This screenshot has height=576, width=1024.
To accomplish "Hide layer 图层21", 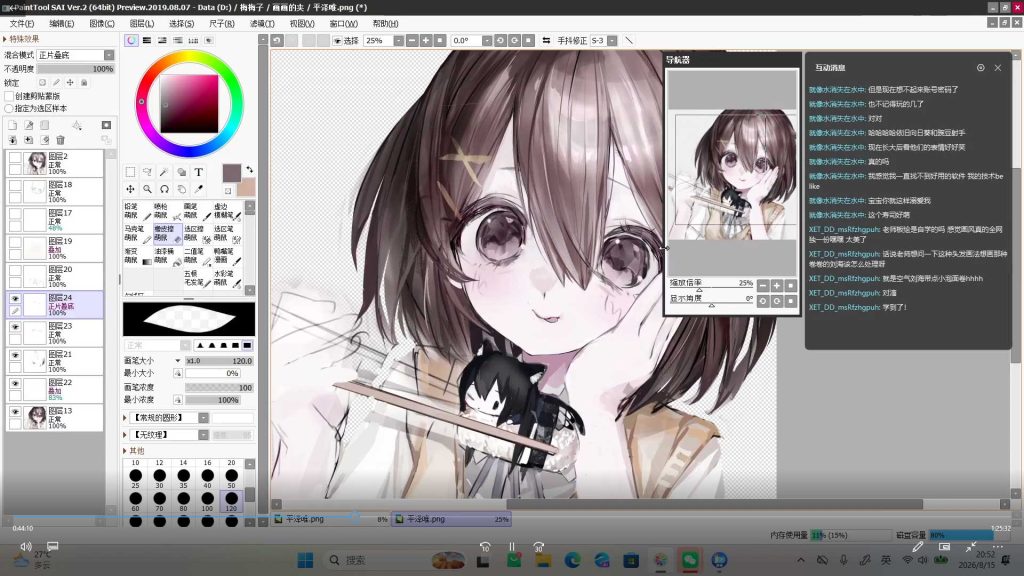I will coord(15,355).
